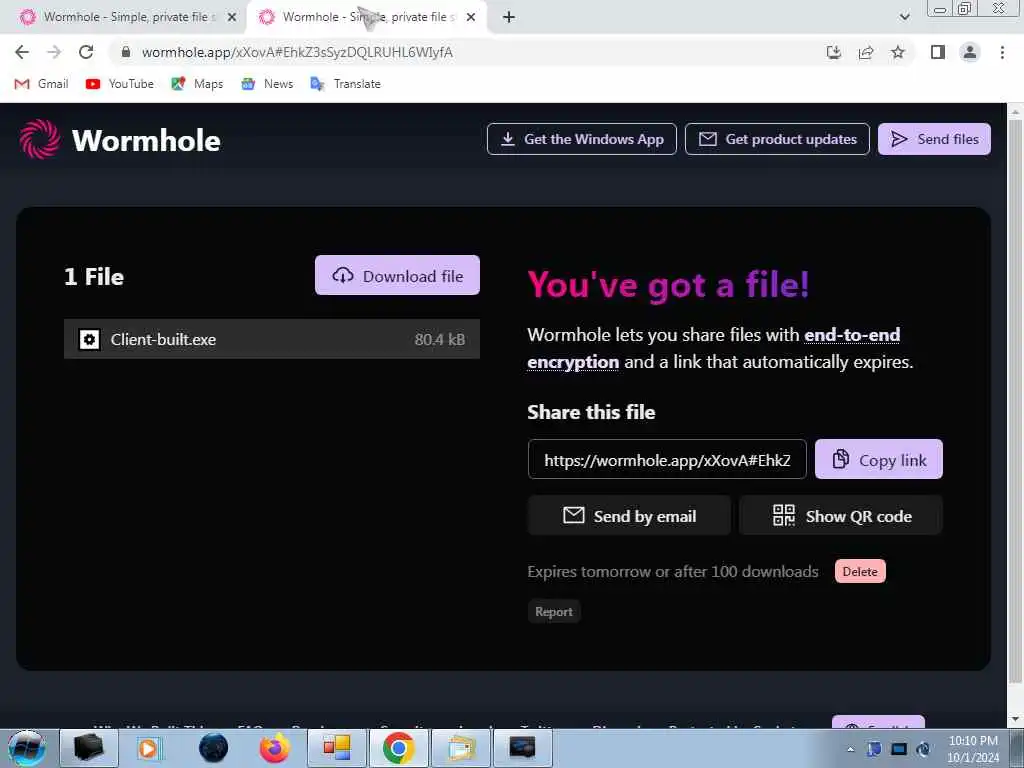1024x768 pixels.
Task: Open the file folders taskbar icon
Action: pos(461,748)
